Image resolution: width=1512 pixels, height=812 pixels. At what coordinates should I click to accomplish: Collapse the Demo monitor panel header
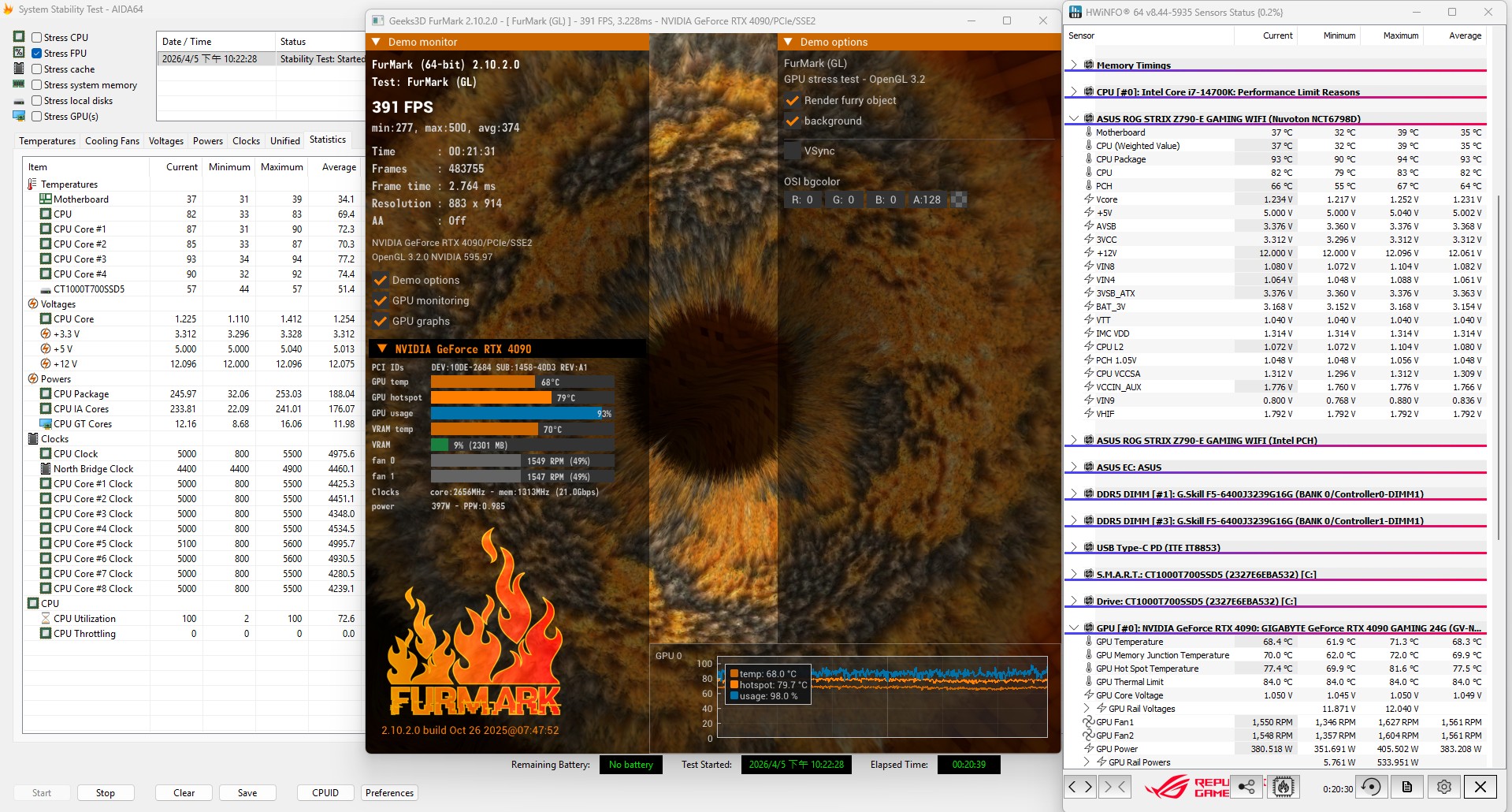click(376, 42)
